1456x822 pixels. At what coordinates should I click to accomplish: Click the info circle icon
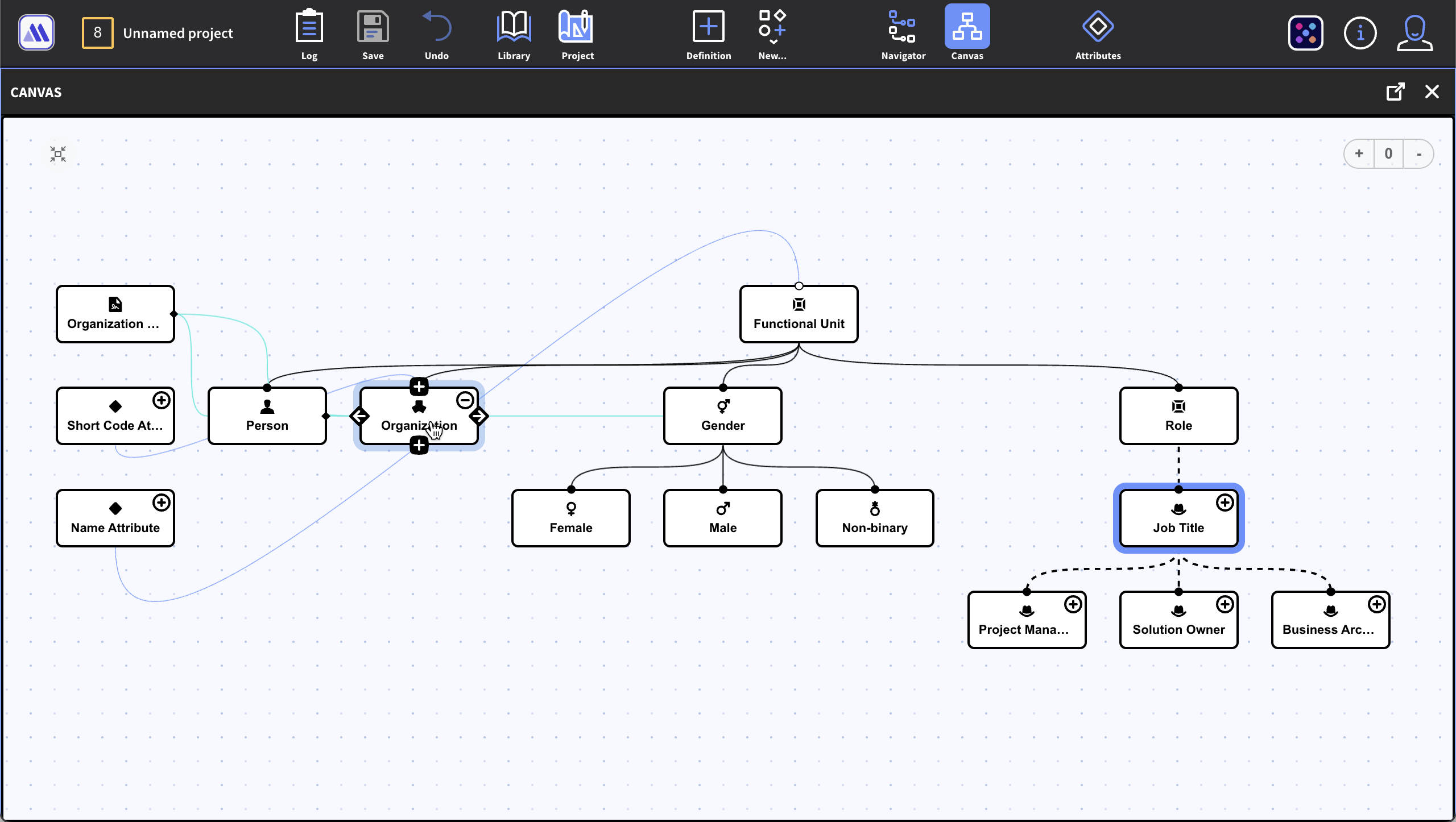tap(1359, 33)
